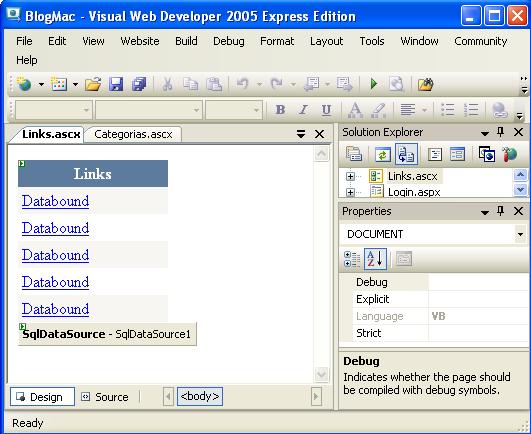The width and height of the screenshot is (531, 434).
Task: Click the New Web Site toolbar icon
Action: [24, 84]
